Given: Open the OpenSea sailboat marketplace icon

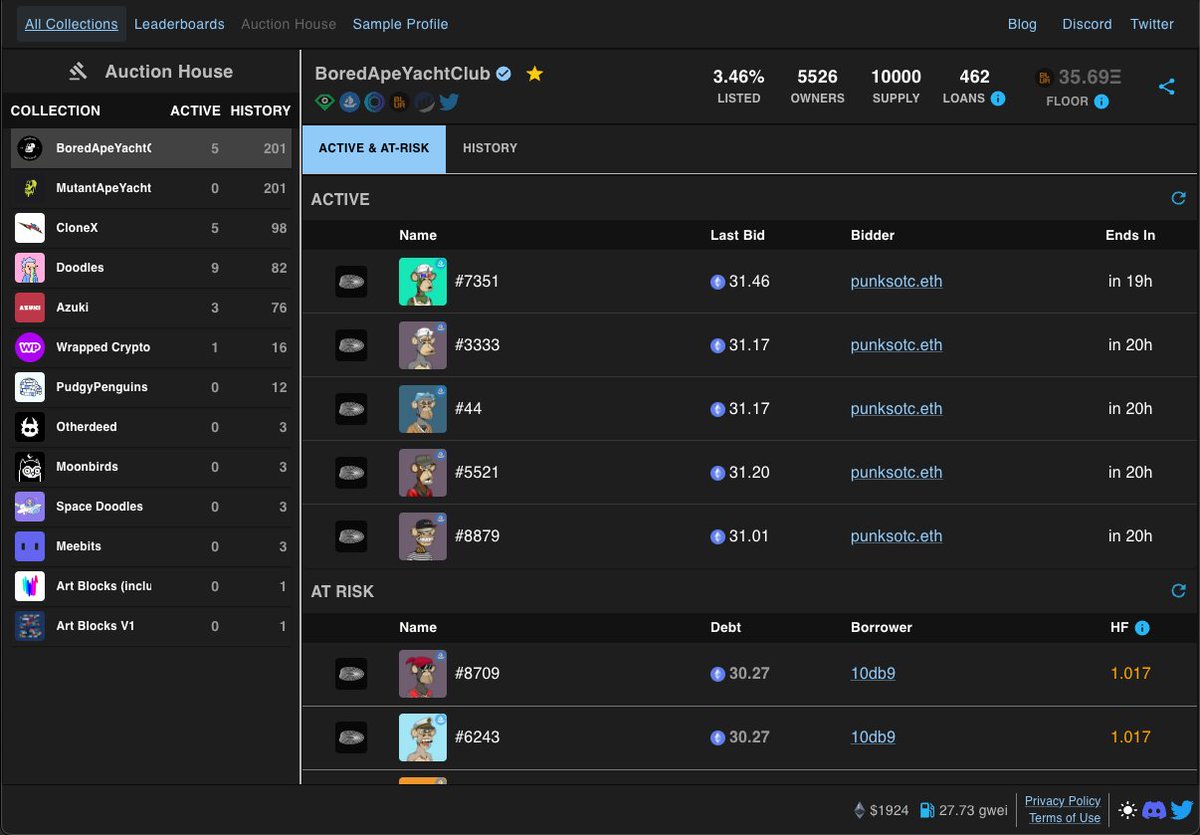Looking at the screenshot, I should click(350, 101).
